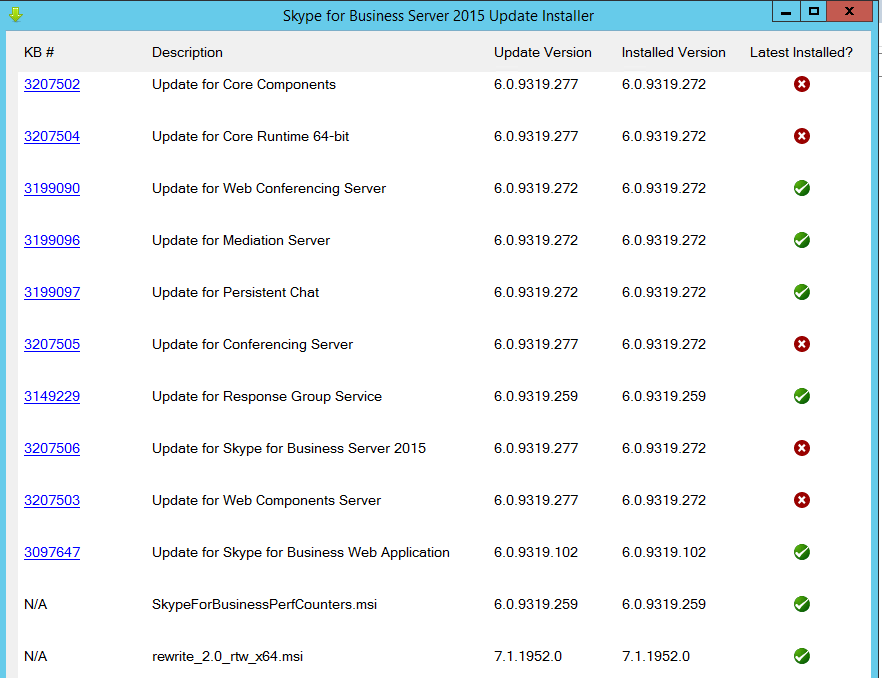This screenshot has width=882, height=678.
Task: Open KB 3199090 hyperlink
Action: point(52,189)
